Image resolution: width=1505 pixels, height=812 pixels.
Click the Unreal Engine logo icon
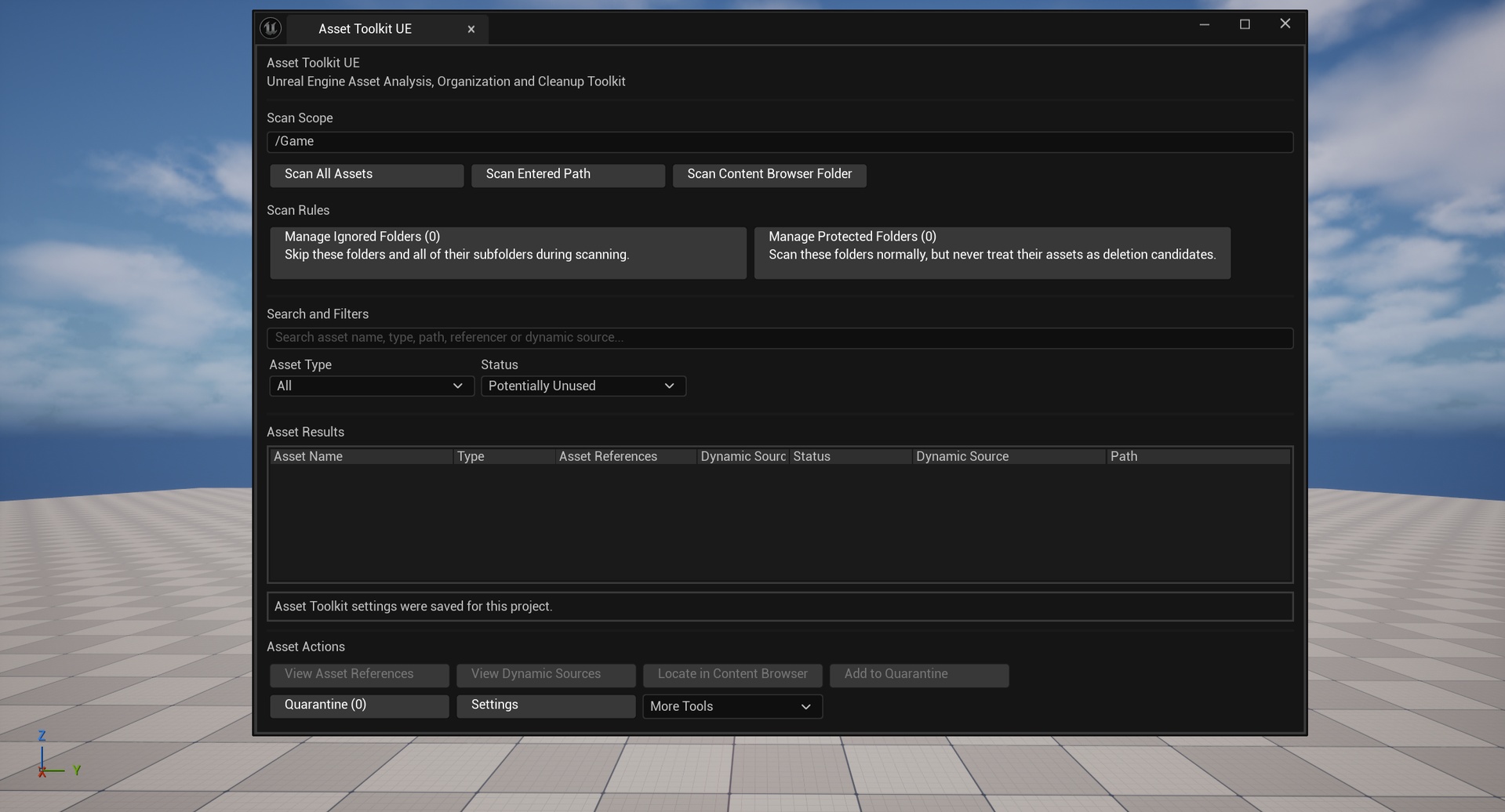point(271,28)
